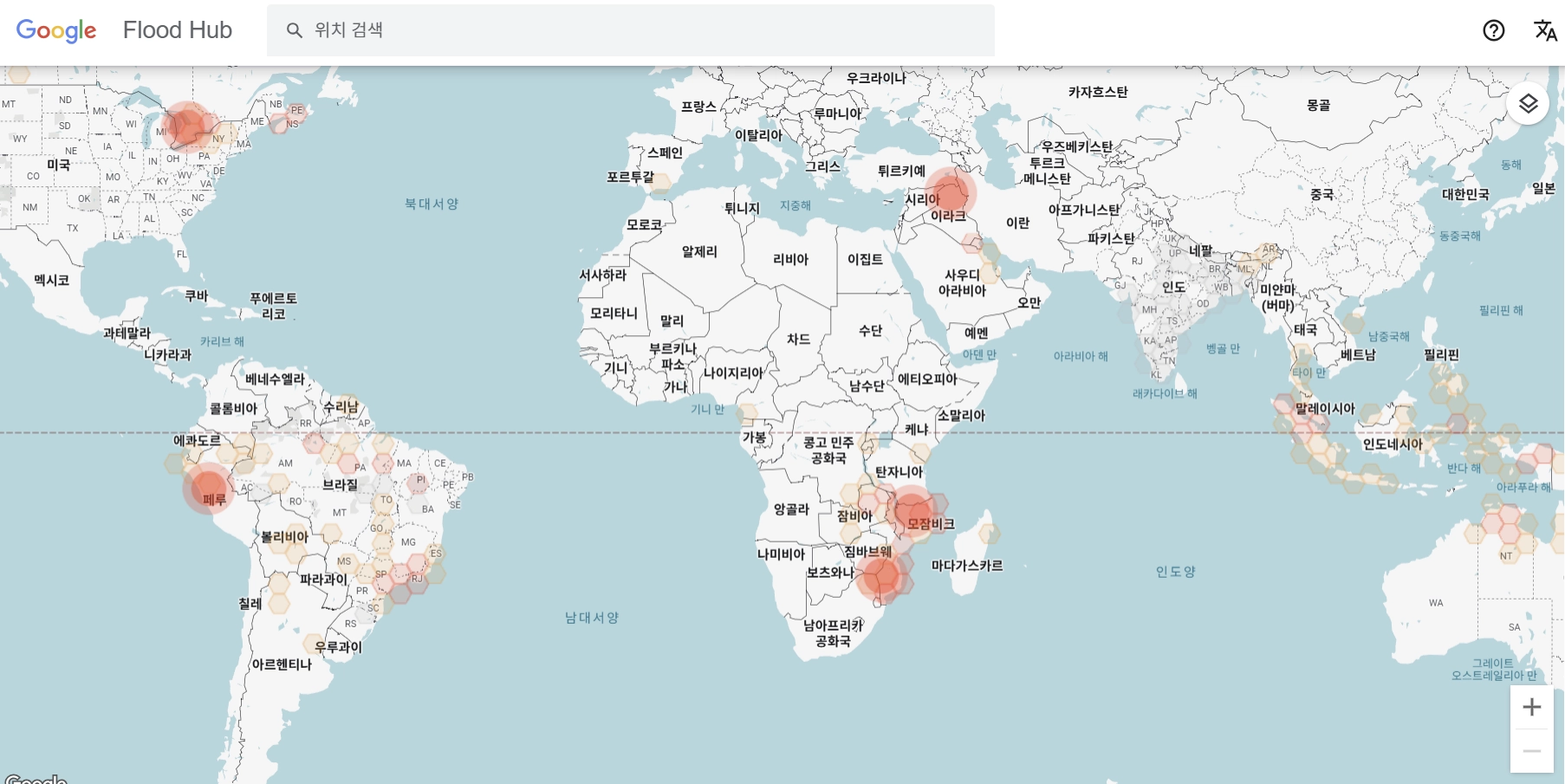Click the search magnifier icon
This screenshot has height=784, width=1565.
tap(295, 30)
